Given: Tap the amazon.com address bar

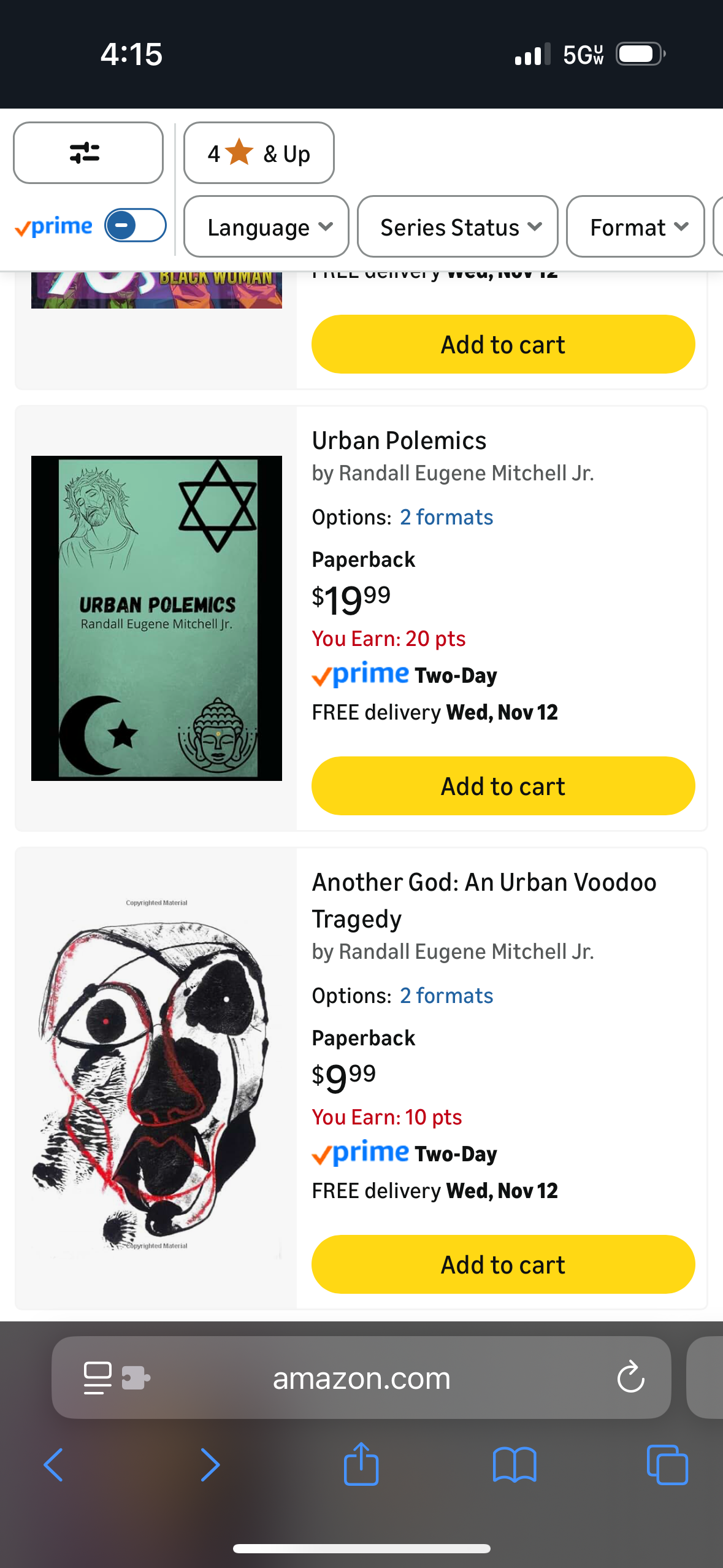Looking at the screenshot, I should [361, 1378].
